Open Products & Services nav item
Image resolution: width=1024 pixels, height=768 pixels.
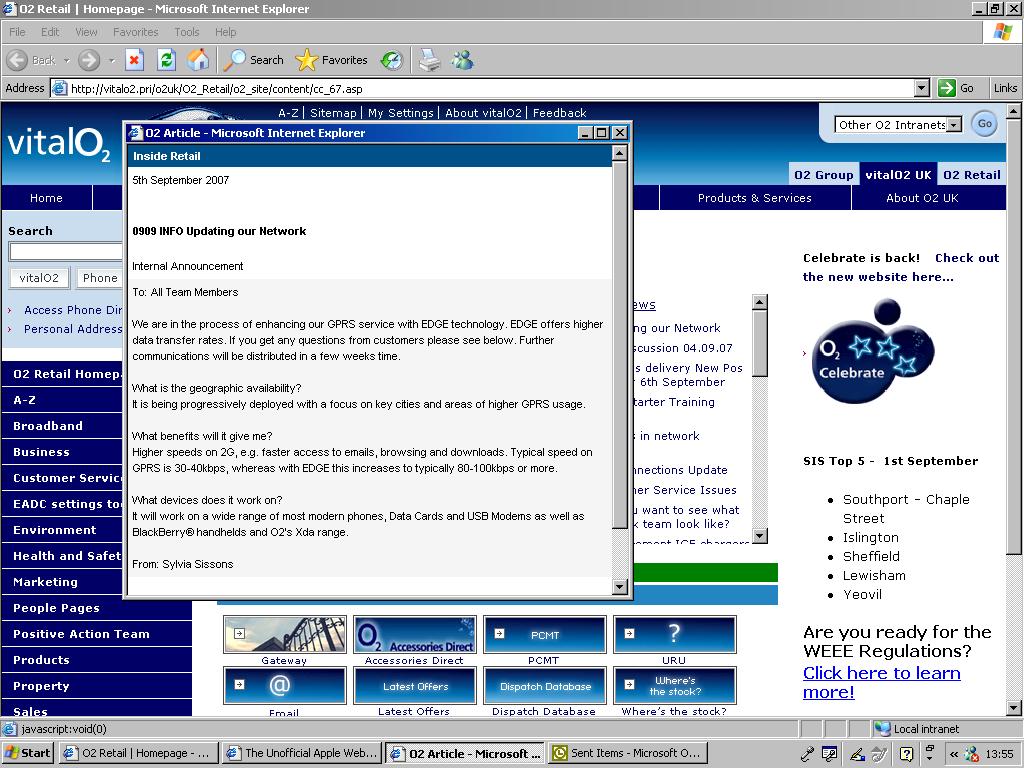[x=755, y=198]
